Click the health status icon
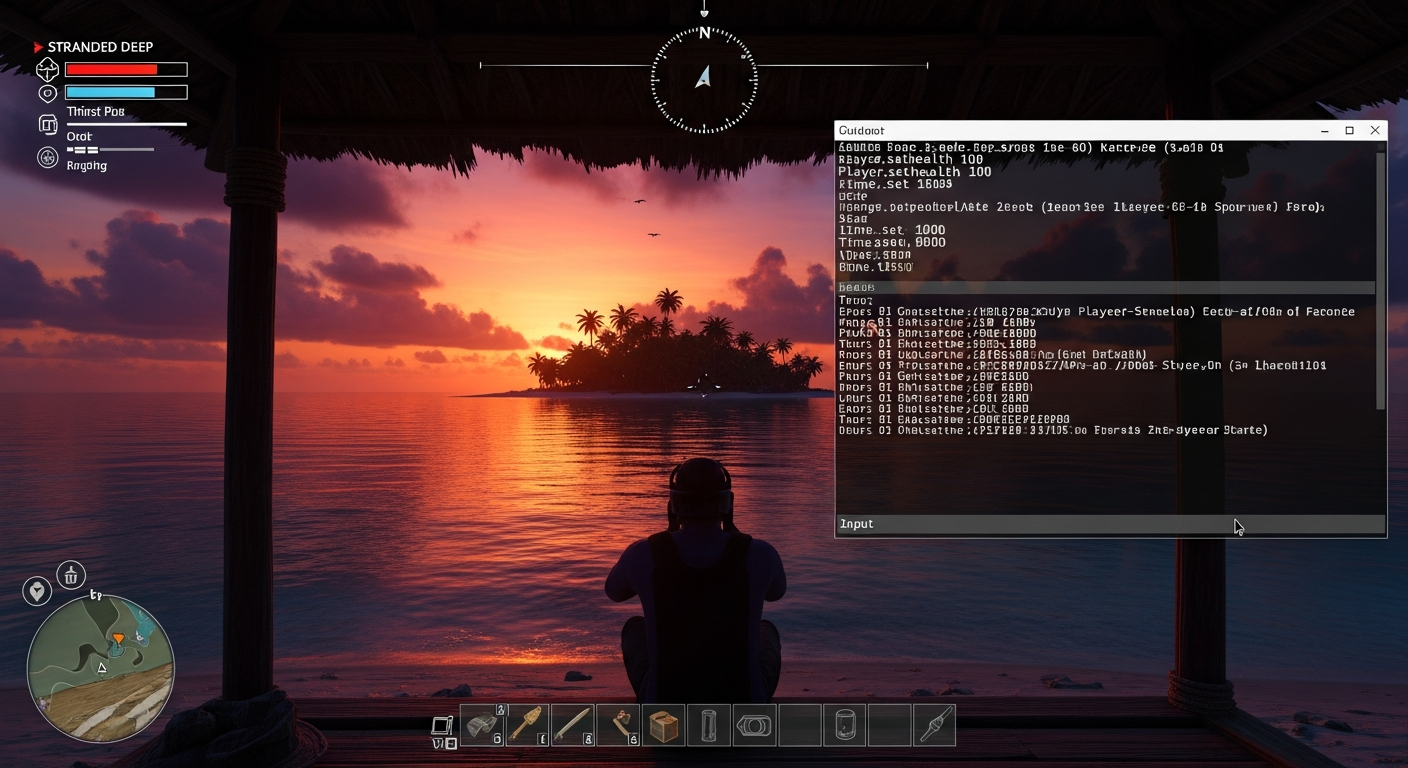 coord(47,69)
